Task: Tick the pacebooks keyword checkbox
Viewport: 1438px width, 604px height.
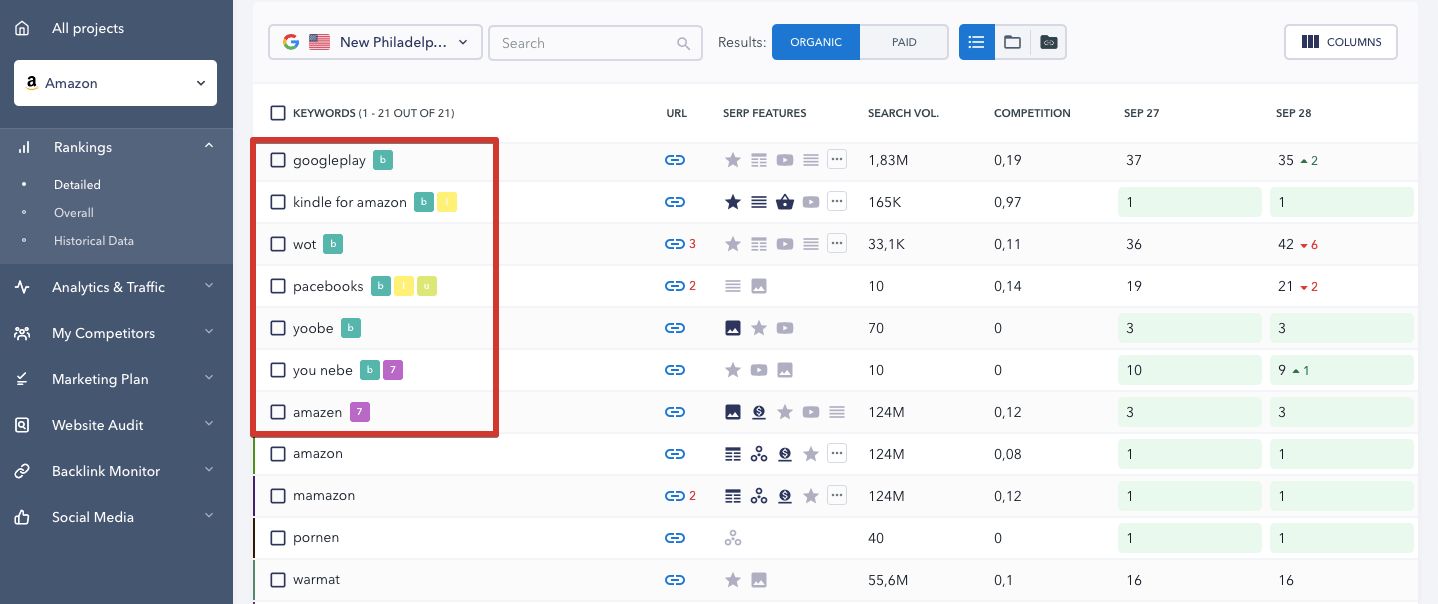Action: tap(278, 286)
